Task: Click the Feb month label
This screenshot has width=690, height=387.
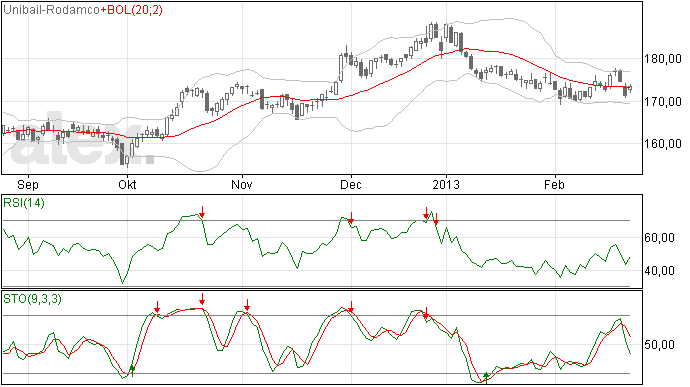Action: (x=554, y=184)
